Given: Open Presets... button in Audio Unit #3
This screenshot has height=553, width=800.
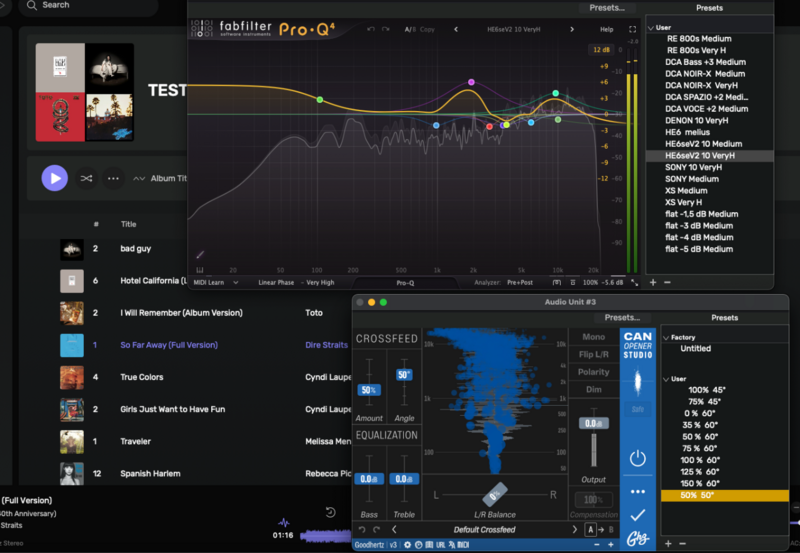Looking at the screenshot, I should (622, 317).
